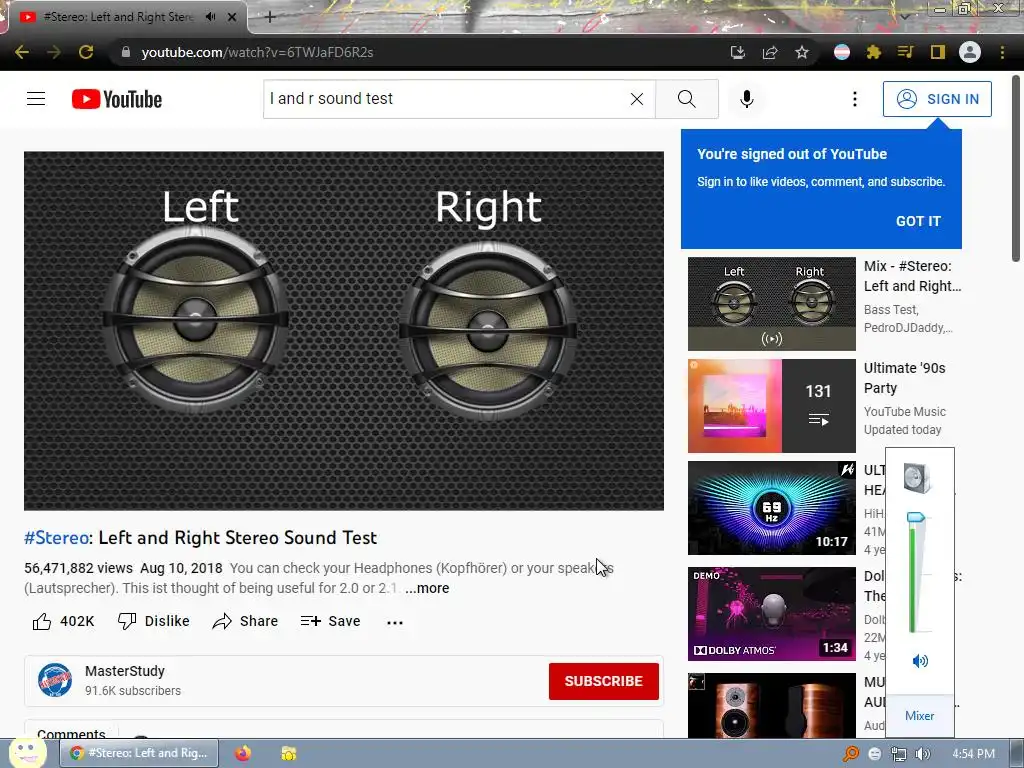Go to YouTube home via logo

(x=117, y=99)
